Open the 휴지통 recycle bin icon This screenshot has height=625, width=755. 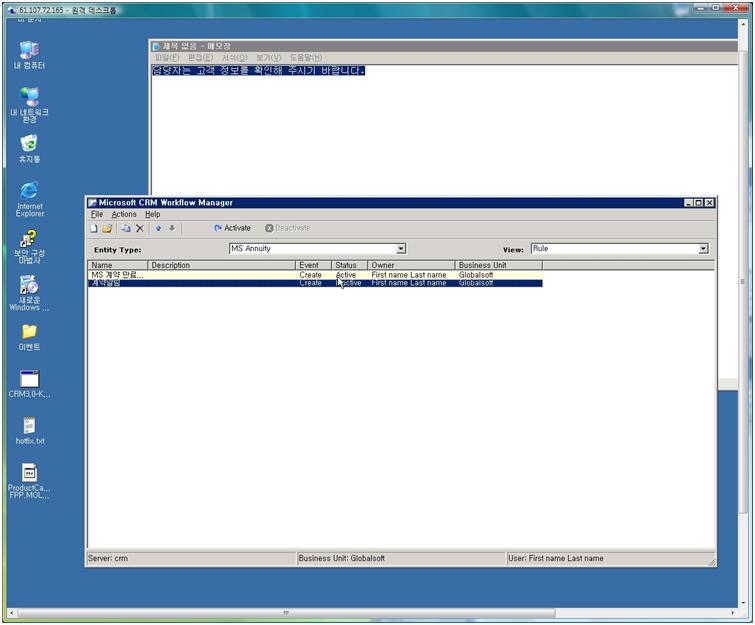(29, 148)
